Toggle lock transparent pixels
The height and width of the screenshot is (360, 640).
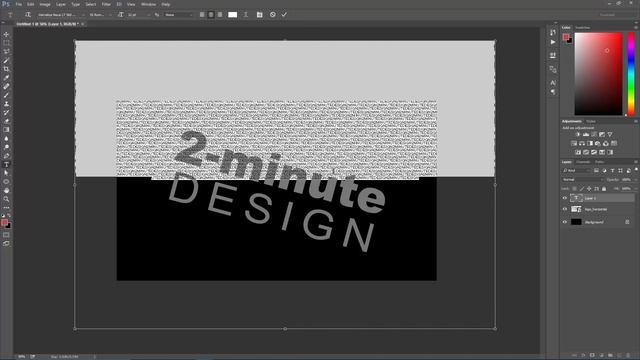coord(574,189)
